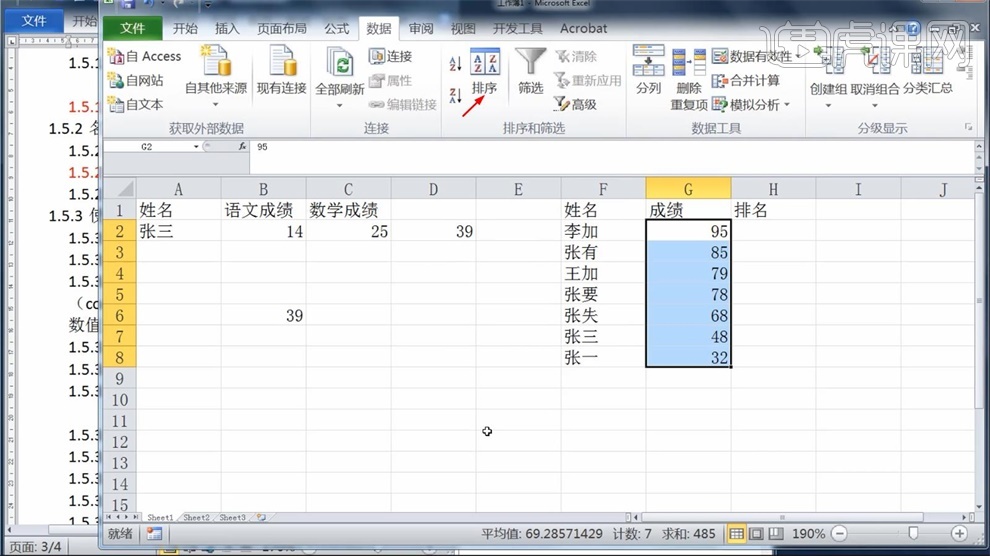
Task: Select cell F2 containing 李加
Action: [x=603, y=231]
